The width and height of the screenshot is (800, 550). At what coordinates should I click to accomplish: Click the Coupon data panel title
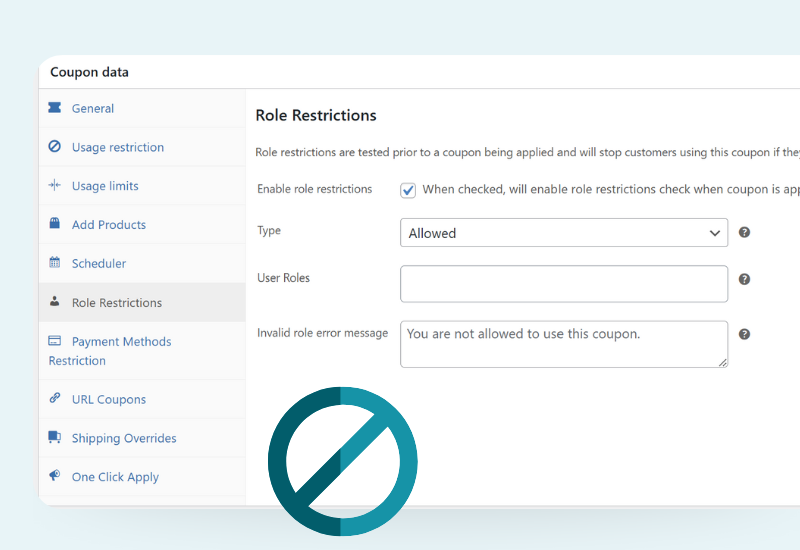click(x=89, y=72)
